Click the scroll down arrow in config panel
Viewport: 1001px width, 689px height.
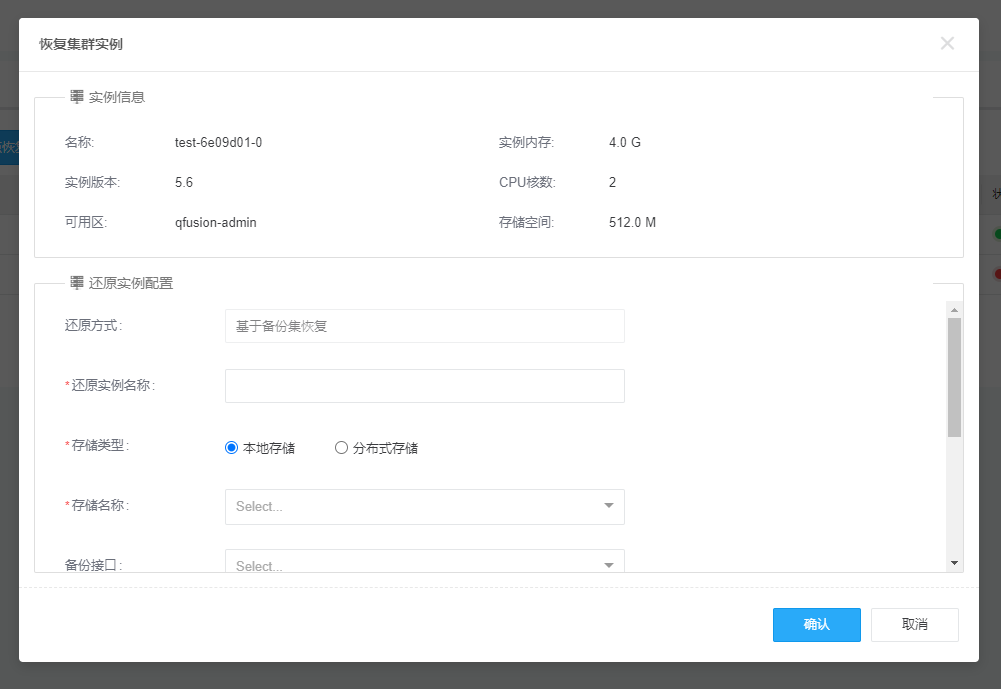click(x=954, y=563)
